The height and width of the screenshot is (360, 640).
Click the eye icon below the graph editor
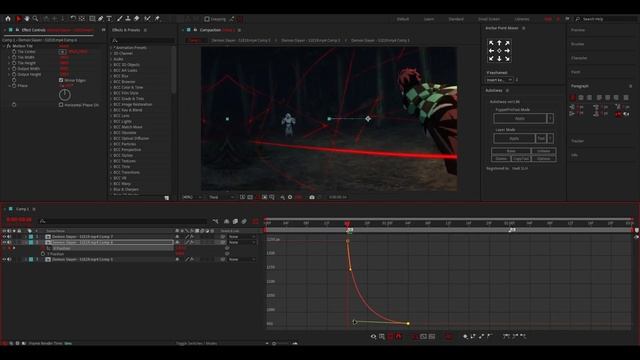click(x=373, y=336)
